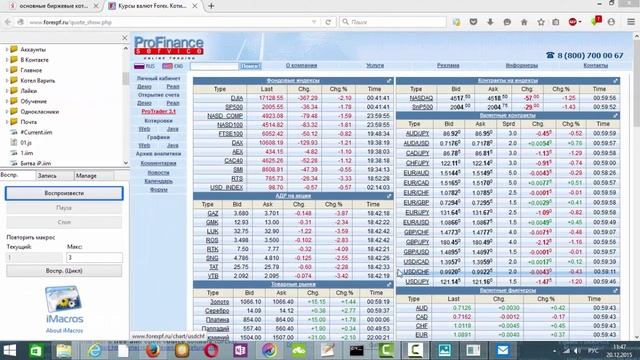Image resolution: width=640 pixels, height=360 pixels.
Task: Open the Услуги site menu
Action: [x=375, y=65]
